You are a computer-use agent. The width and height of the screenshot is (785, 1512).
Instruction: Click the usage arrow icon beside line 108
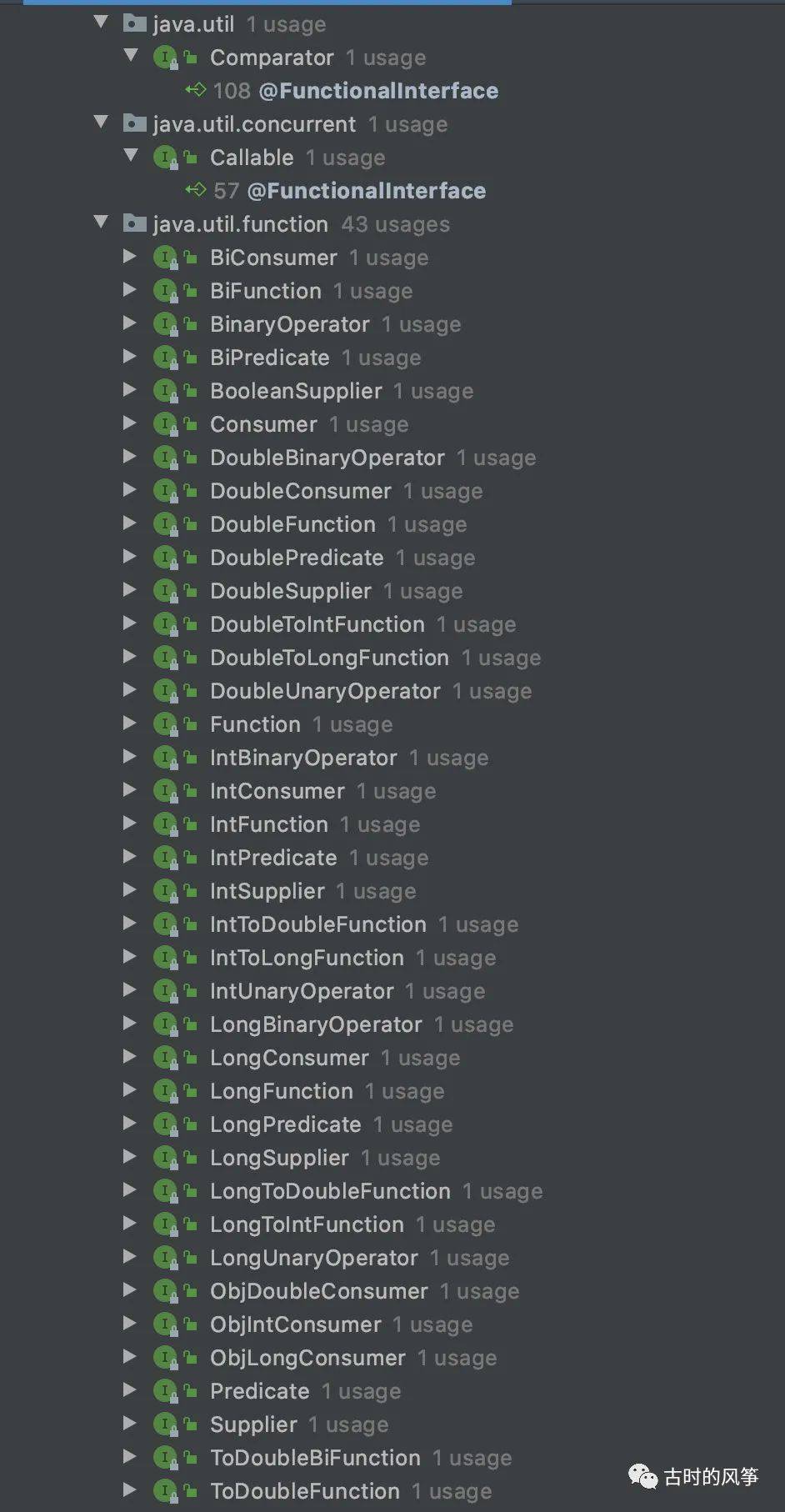pyautogui.click(x=196, y=89)
